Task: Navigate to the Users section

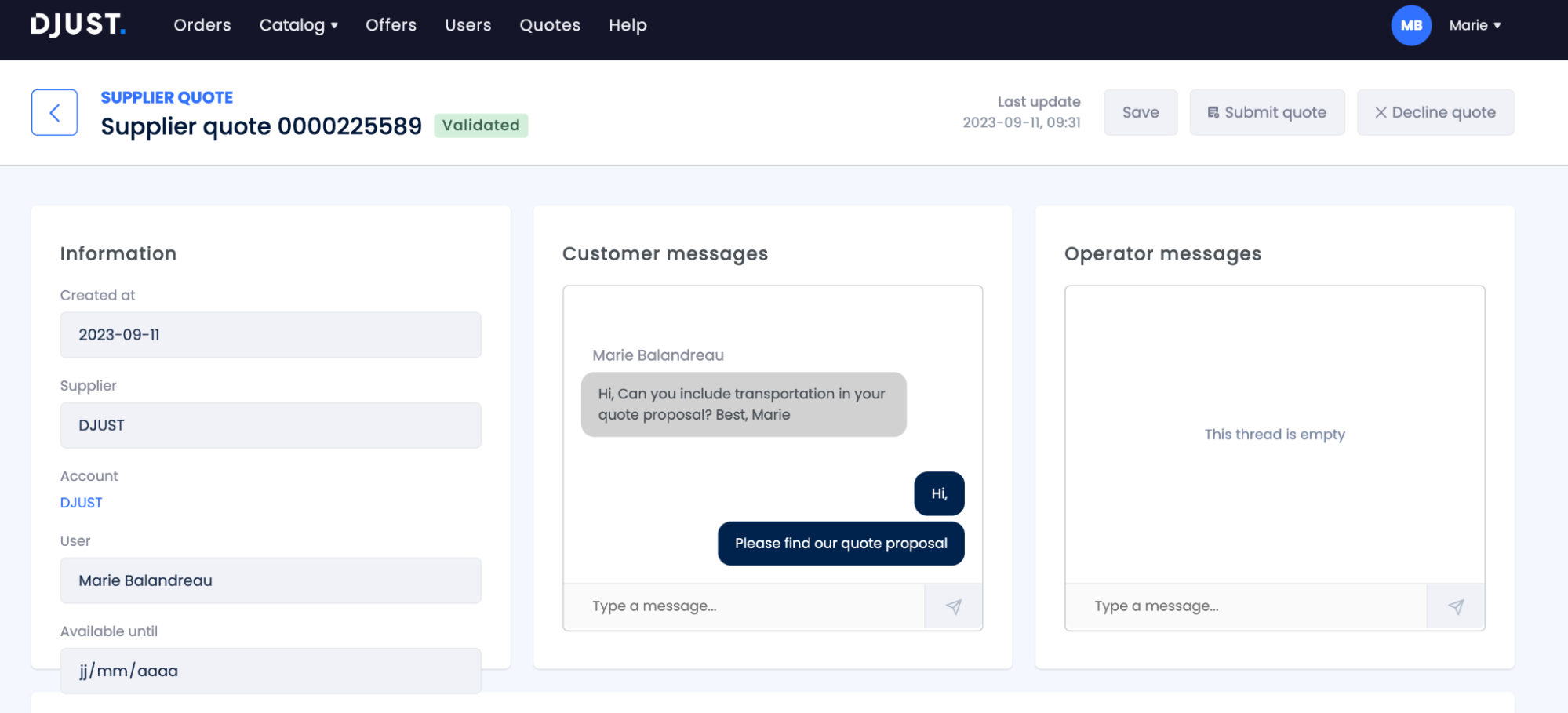Action: 467,25
